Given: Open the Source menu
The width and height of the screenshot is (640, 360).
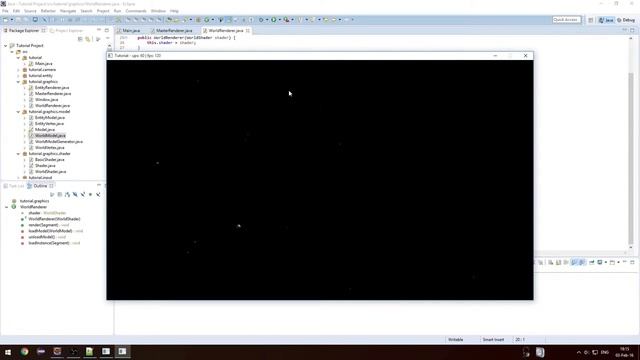Looking at the screenshot, I should 30,11.
